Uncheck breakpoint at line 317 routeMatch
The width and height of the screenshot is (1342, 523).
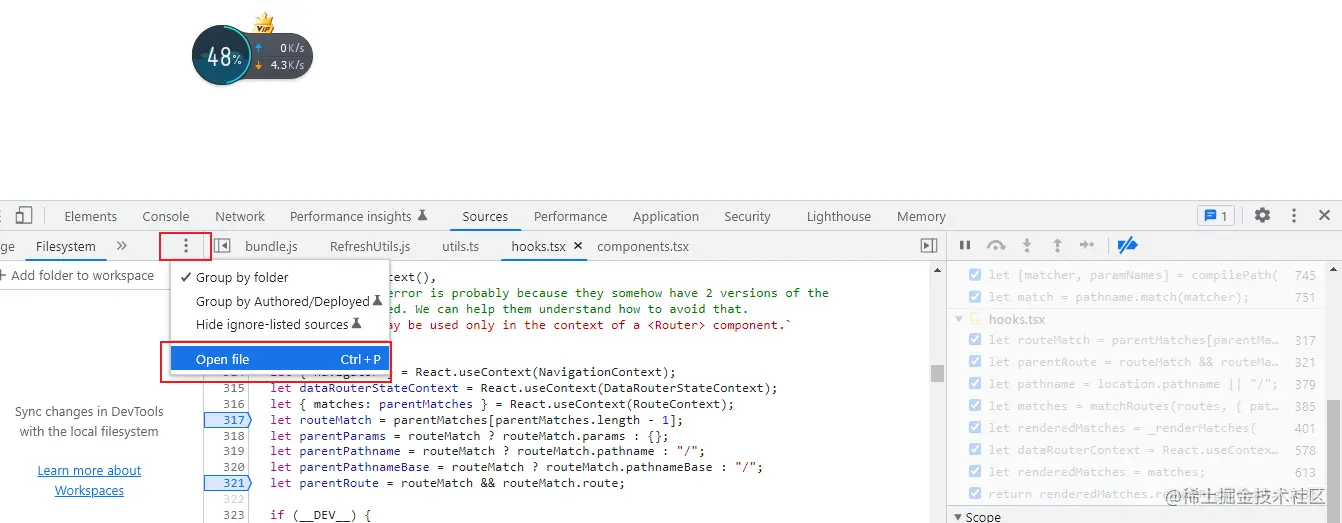(975, 340)
